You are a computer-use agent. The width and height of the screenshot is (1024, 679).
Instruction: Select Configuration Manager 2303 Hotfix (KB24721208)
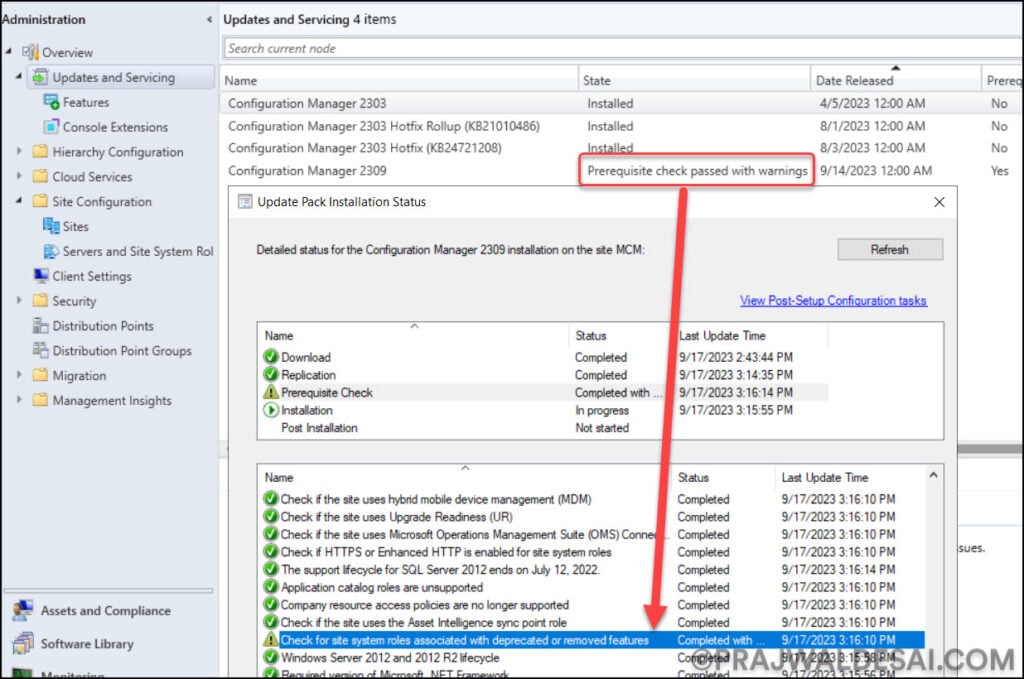click(x=622, y=148)
